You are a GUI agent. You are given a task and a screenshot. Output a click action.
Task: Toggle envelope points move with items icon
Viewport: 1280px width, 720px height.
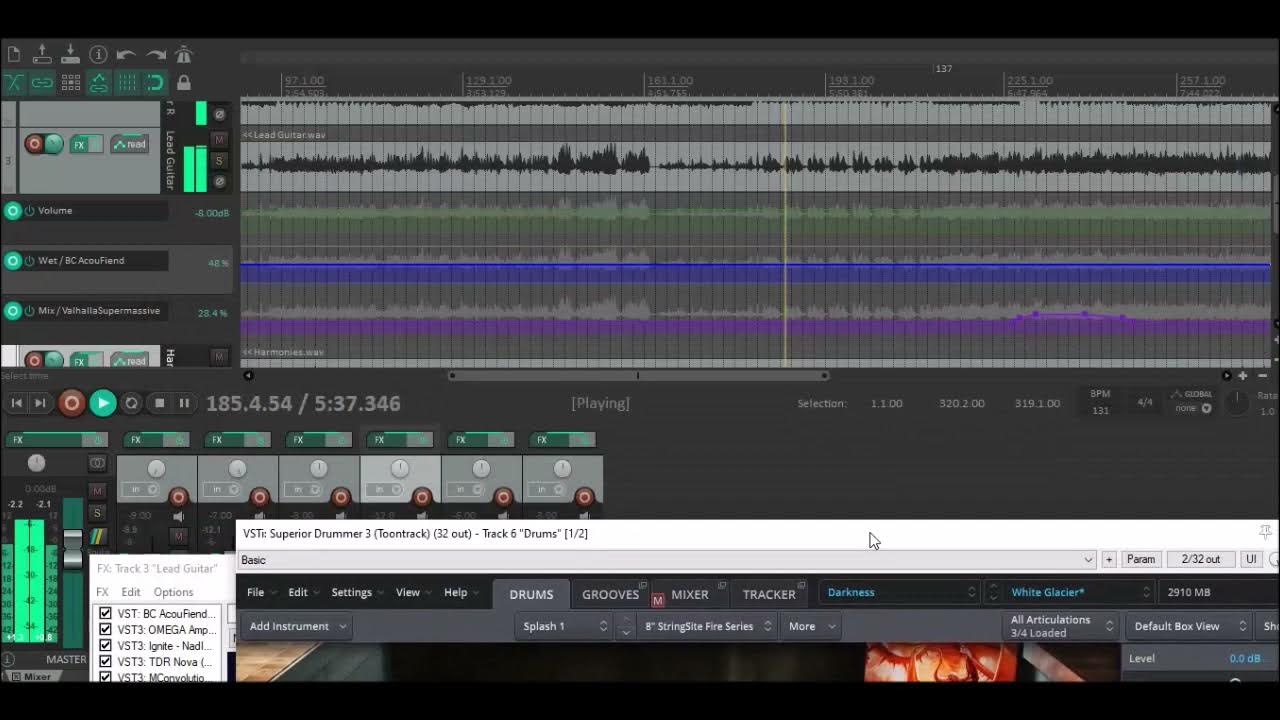[98, 82]
